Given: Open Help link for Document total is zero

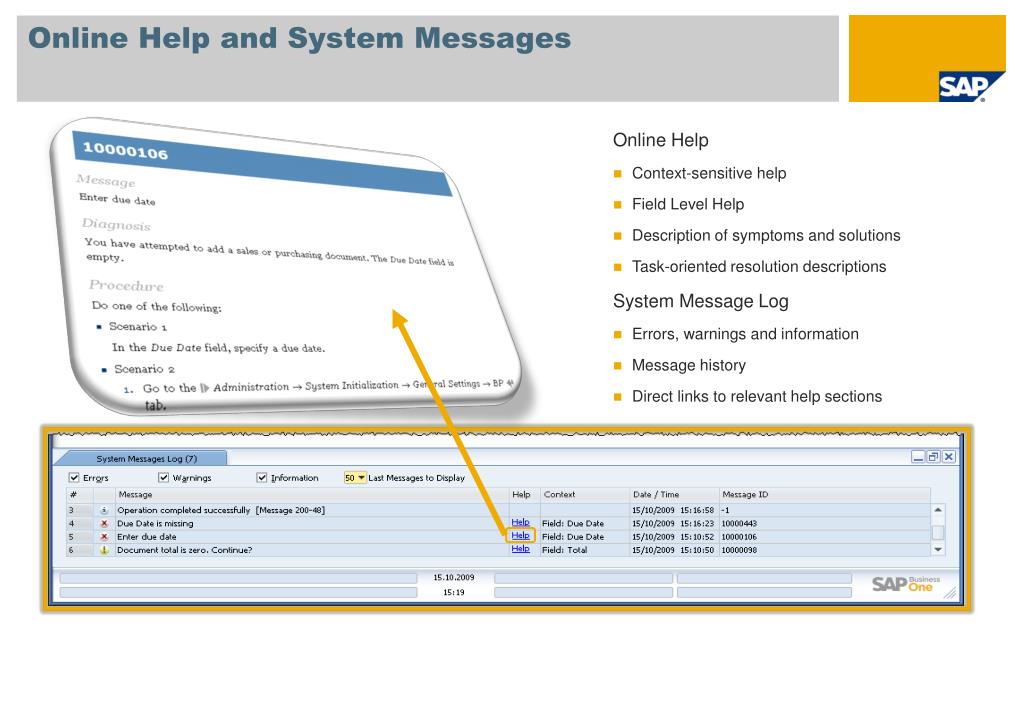Looking at the screenshot, I should [x=520, y=549].
